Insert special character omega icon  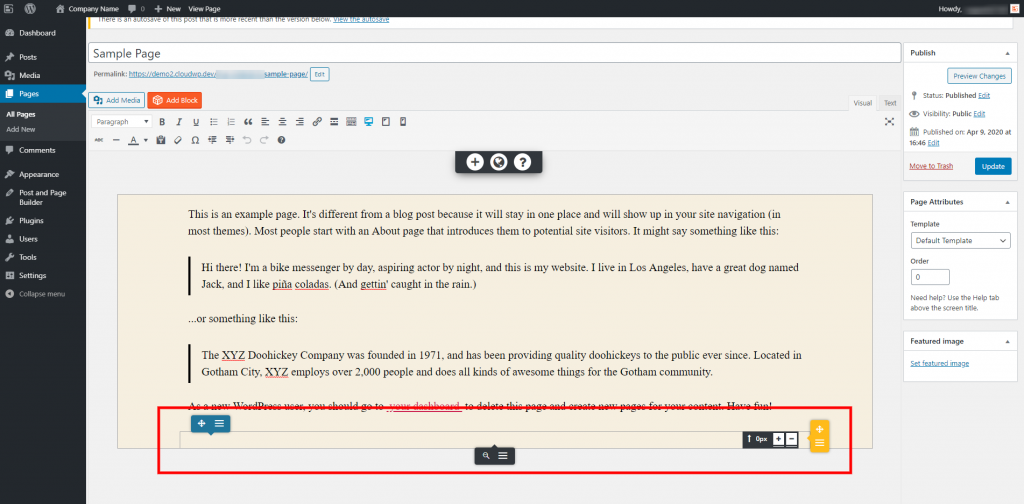pos(195,140)
